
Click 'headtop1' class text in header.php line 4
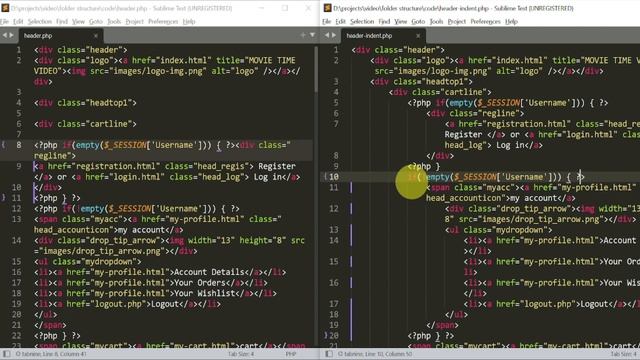[x=109, y=102]
